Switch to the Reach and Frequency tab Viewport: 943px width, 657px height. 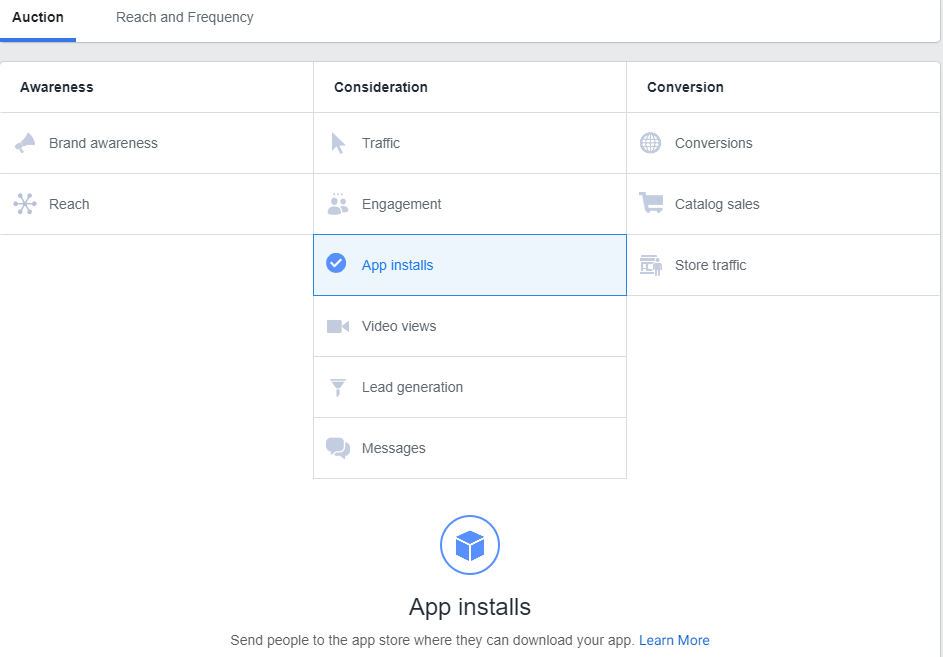[x=184, y=17]
